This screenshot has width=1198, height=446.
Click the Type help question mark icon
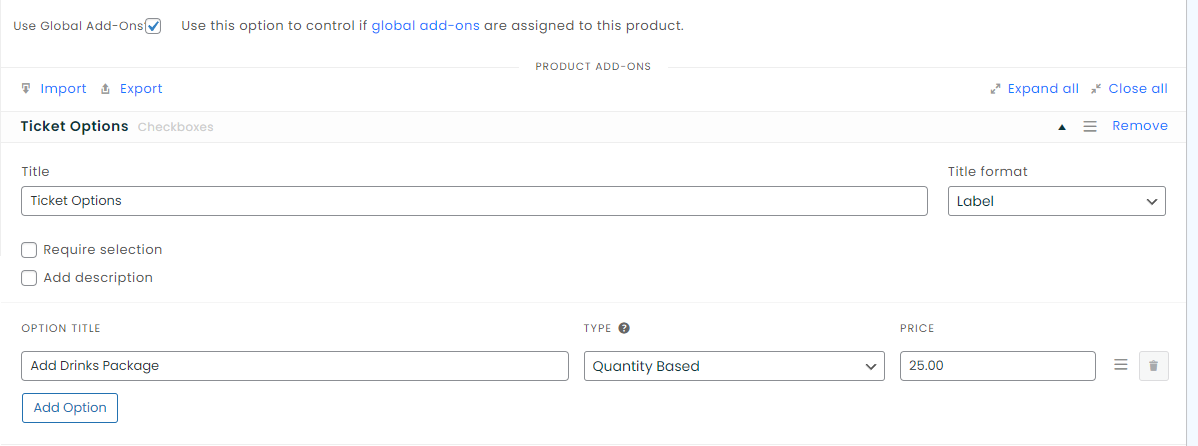click(x=624, y=328)
